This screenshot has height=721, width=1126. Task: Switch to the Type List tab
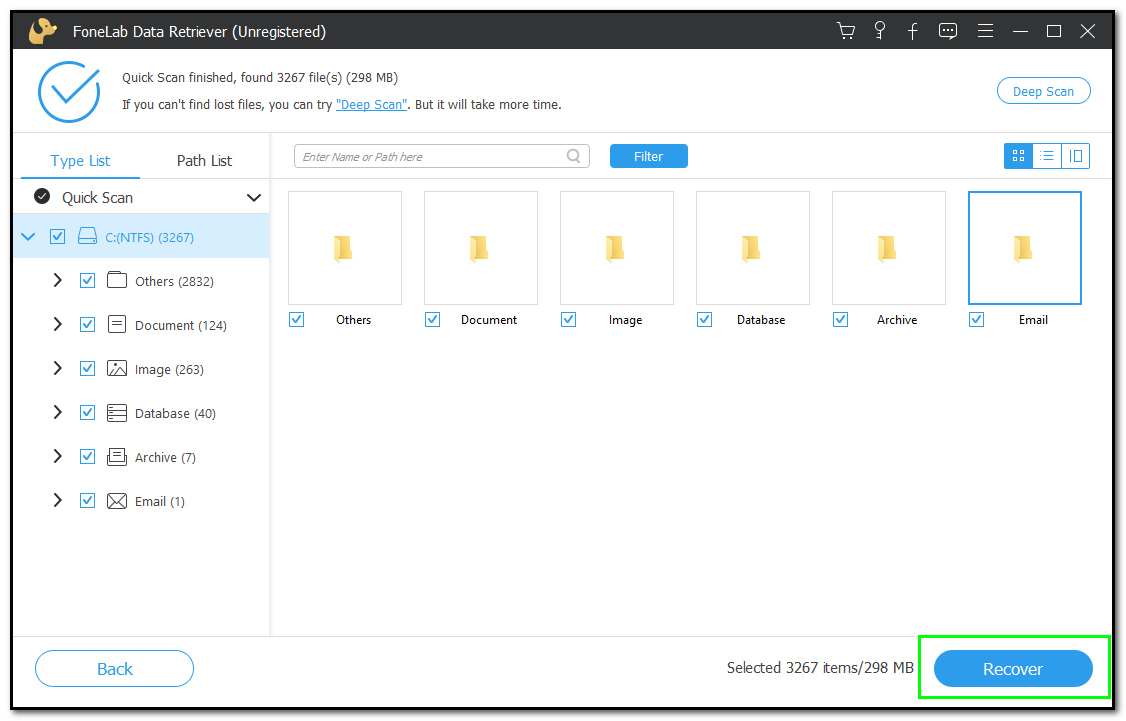point(80,160)
